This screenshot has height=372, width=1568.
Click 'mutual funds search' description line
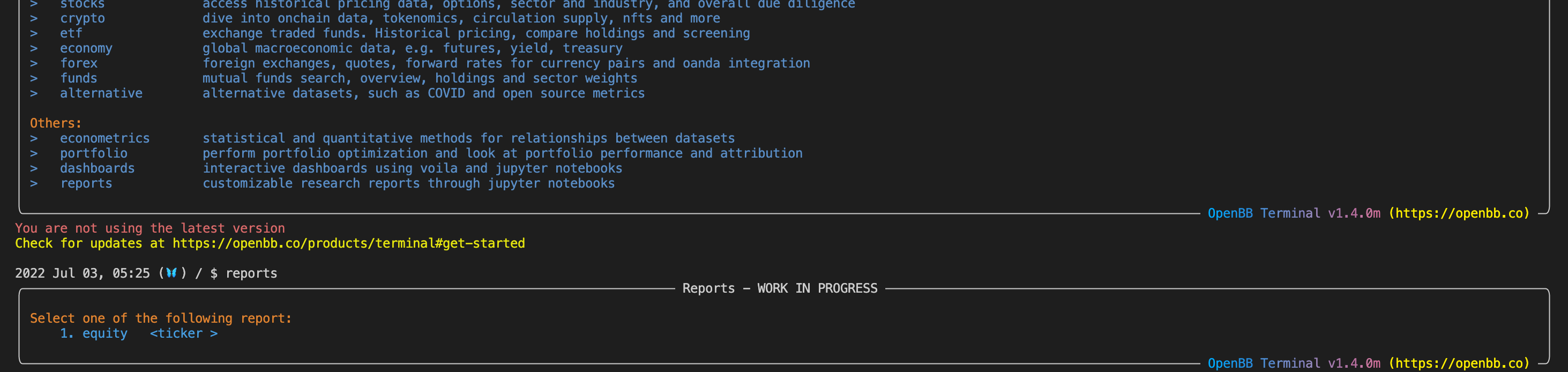point(420,79)
